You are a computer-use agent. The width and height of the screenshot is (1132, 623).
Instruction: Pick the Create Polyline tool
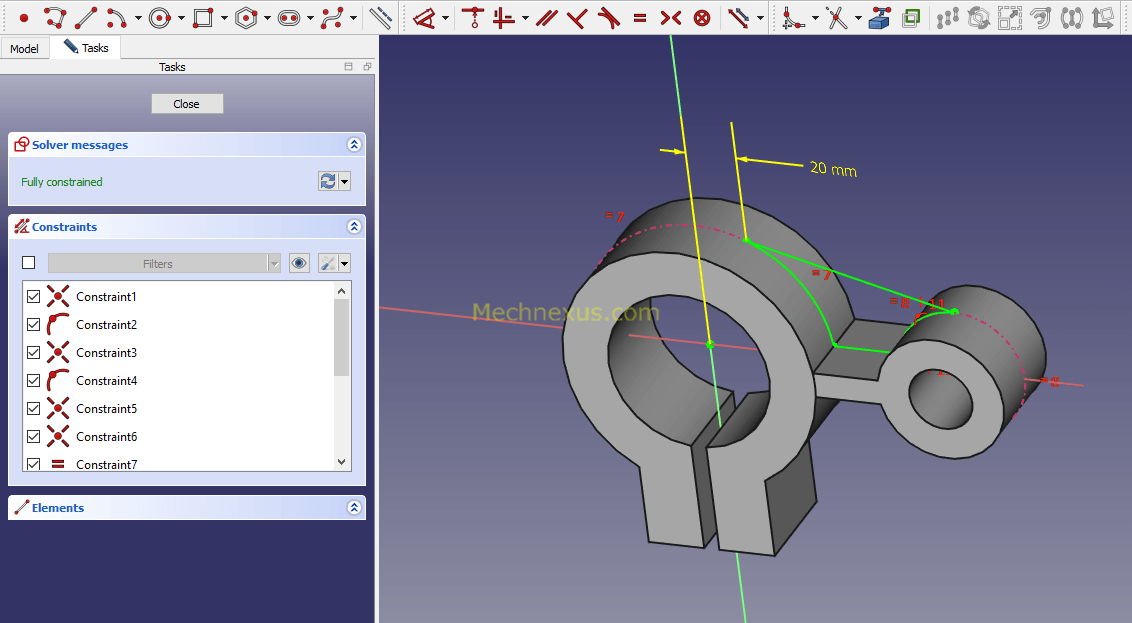[x=55, y=18]
